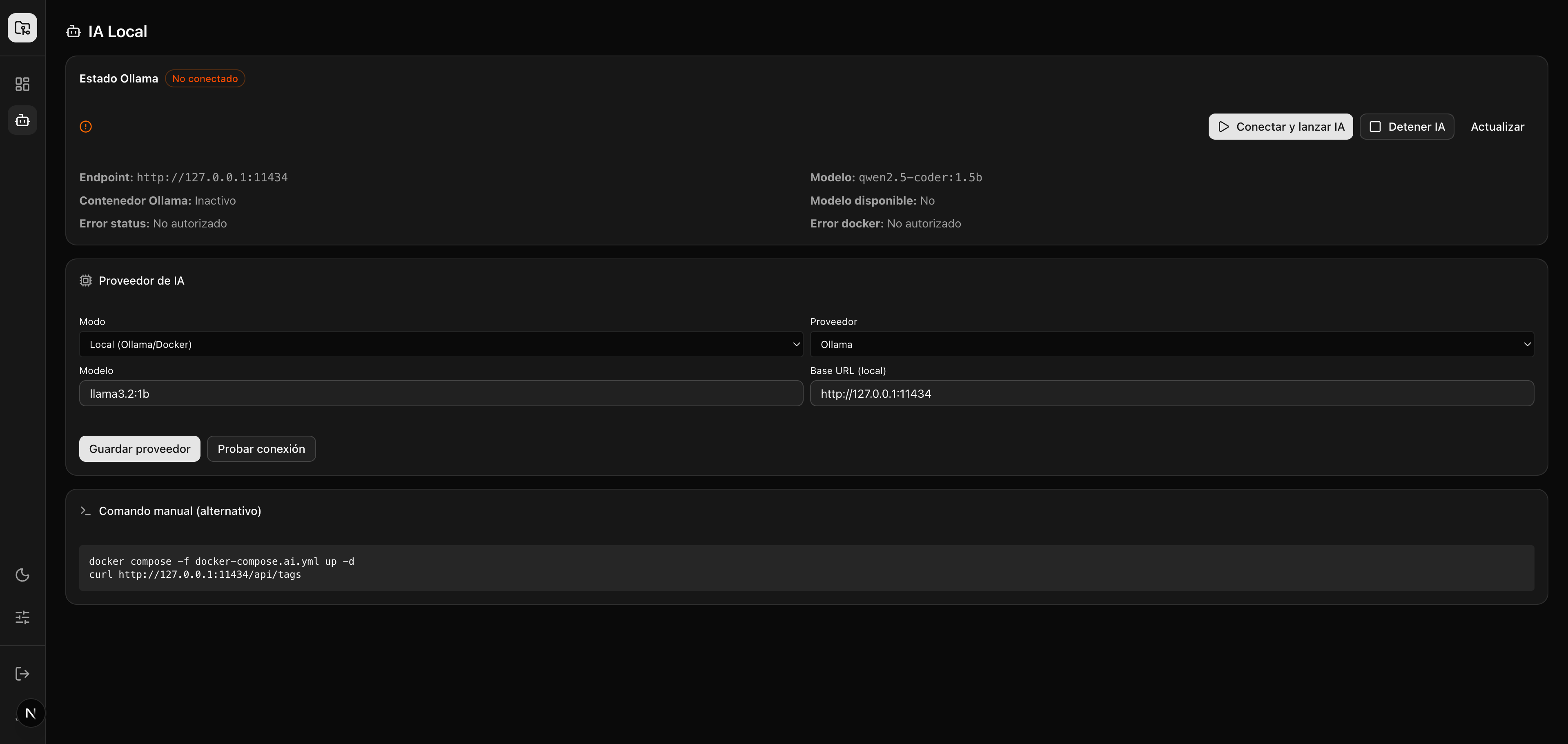Click the terminal prompt icon by Comando manual

click(x=86, y=511)
